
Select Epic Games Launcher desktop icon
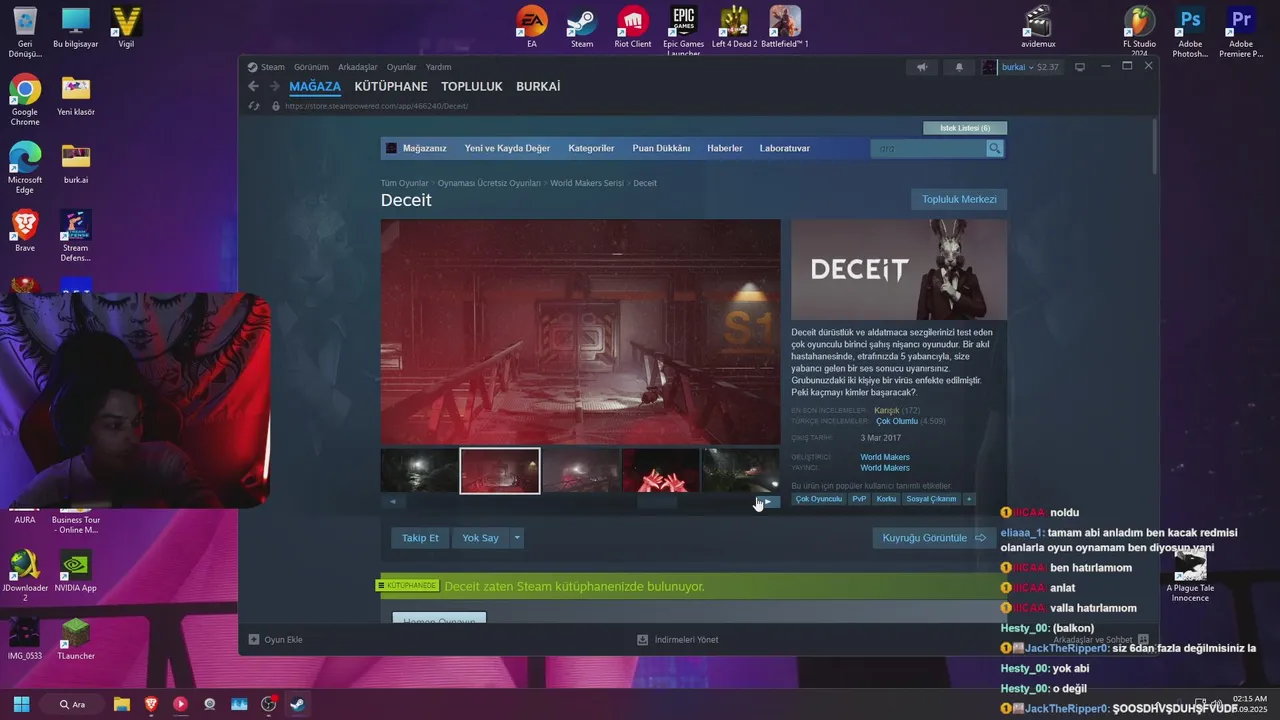tap(684, 30)
